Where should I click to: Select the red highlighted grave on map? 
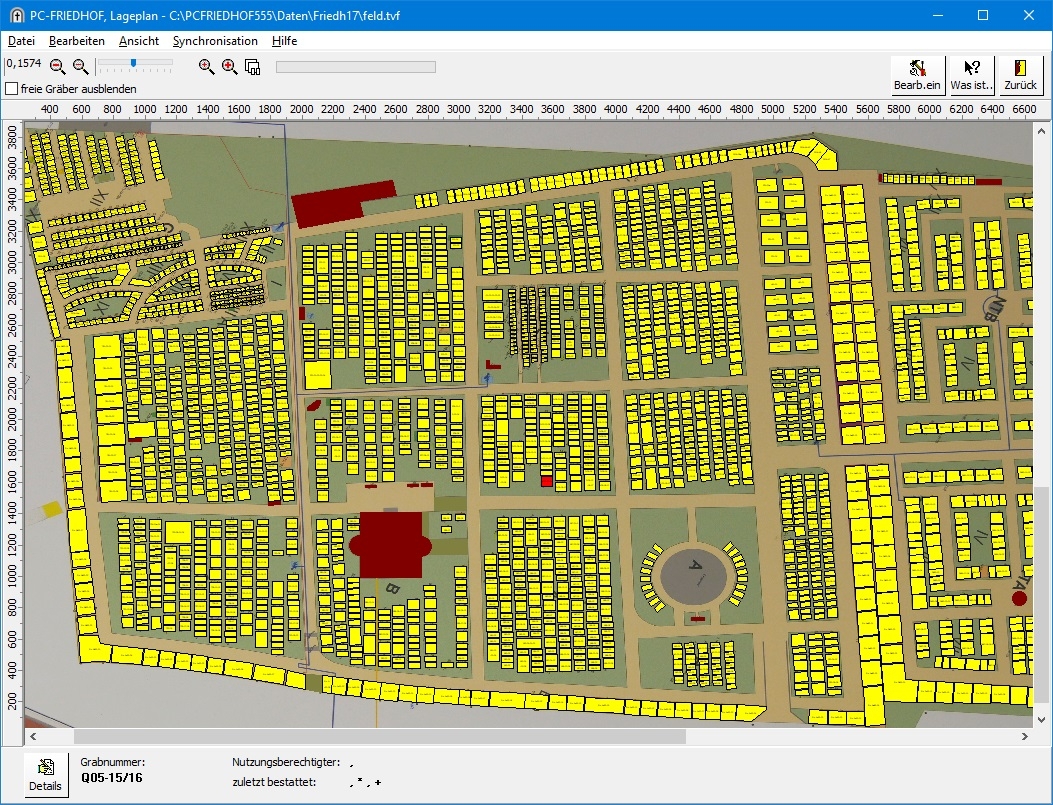click(x=546, y=481)
